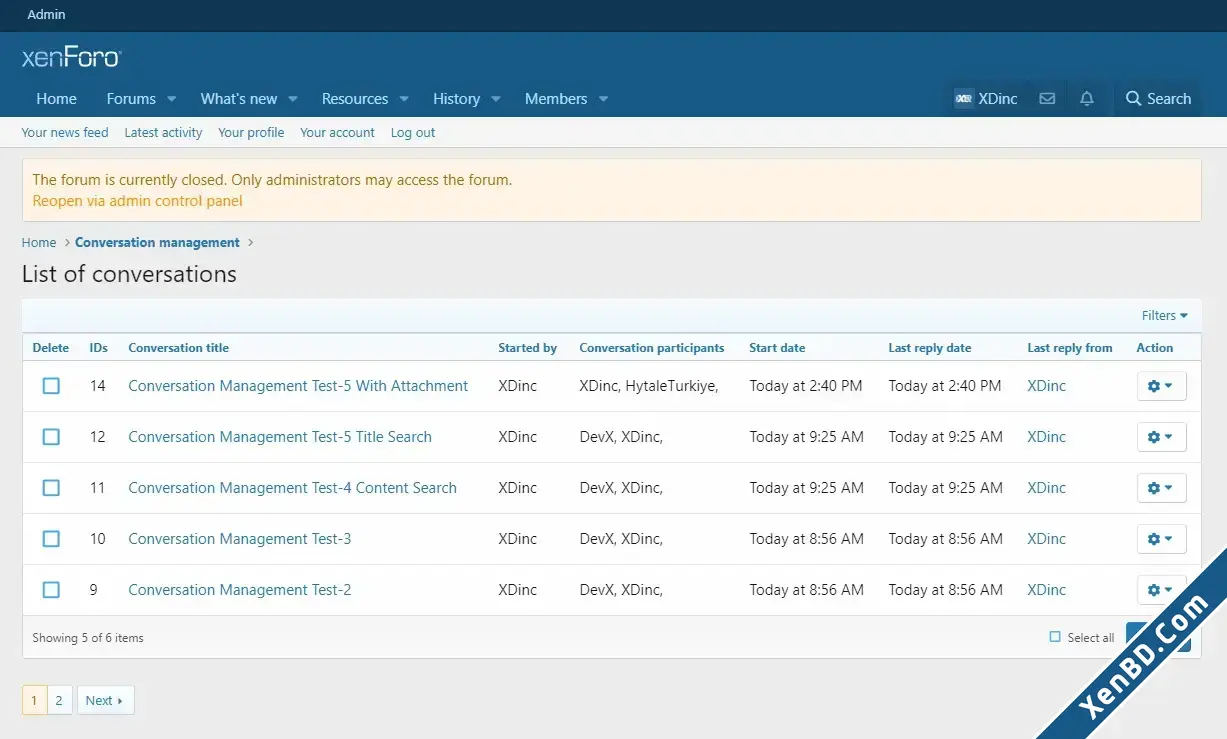The width and height of the screenshot is (1227, 739).
Task: Click Conversation management breadcrumb
Action: point(157,243)
